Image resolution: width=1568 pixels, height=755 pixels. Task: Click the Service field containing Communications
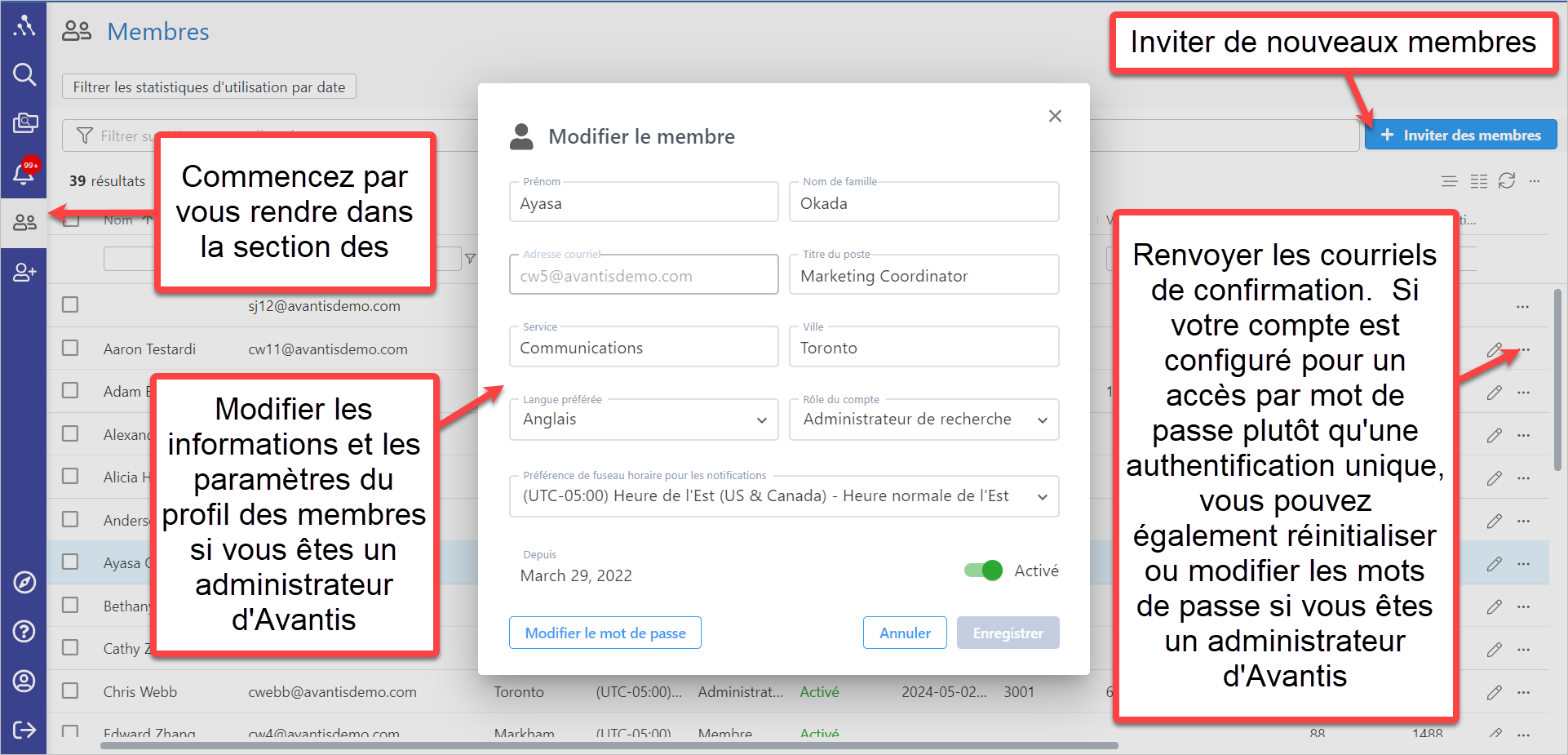click(644, 347)
